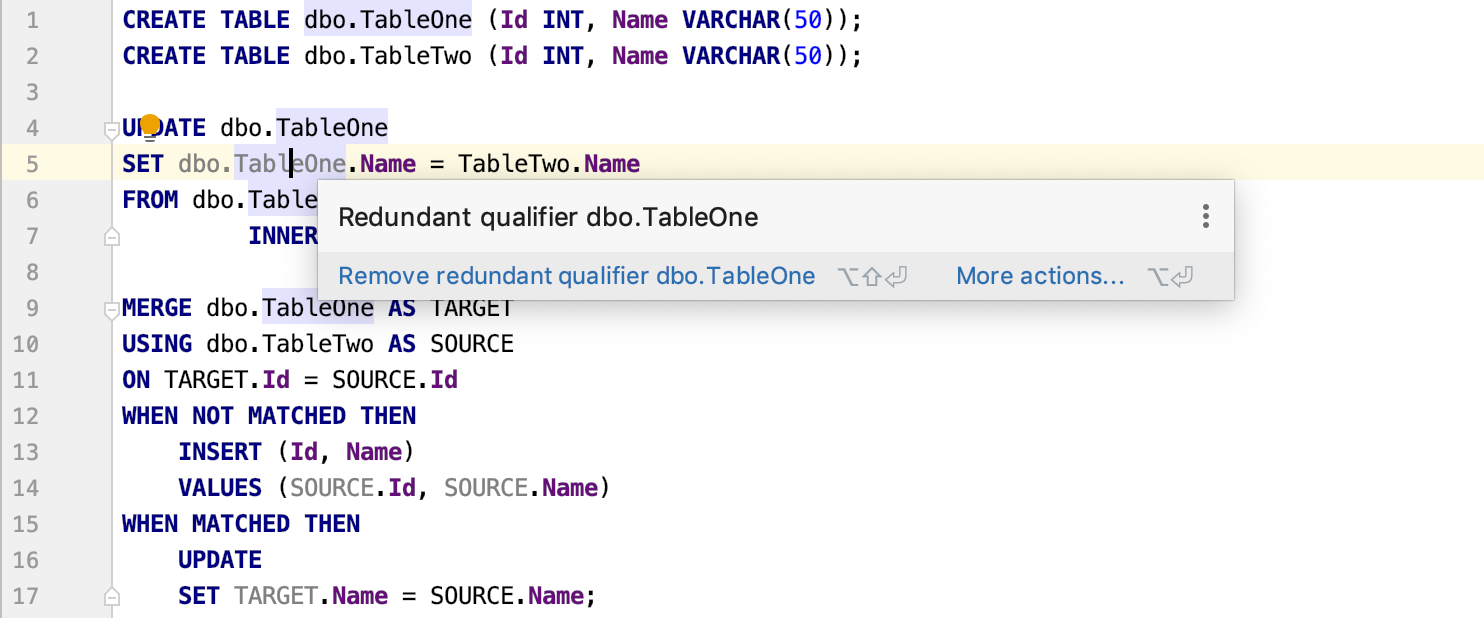Click the fold end marker on line 7
Viewport: 1484px width, 618px height.
click(x=111, y=236)
